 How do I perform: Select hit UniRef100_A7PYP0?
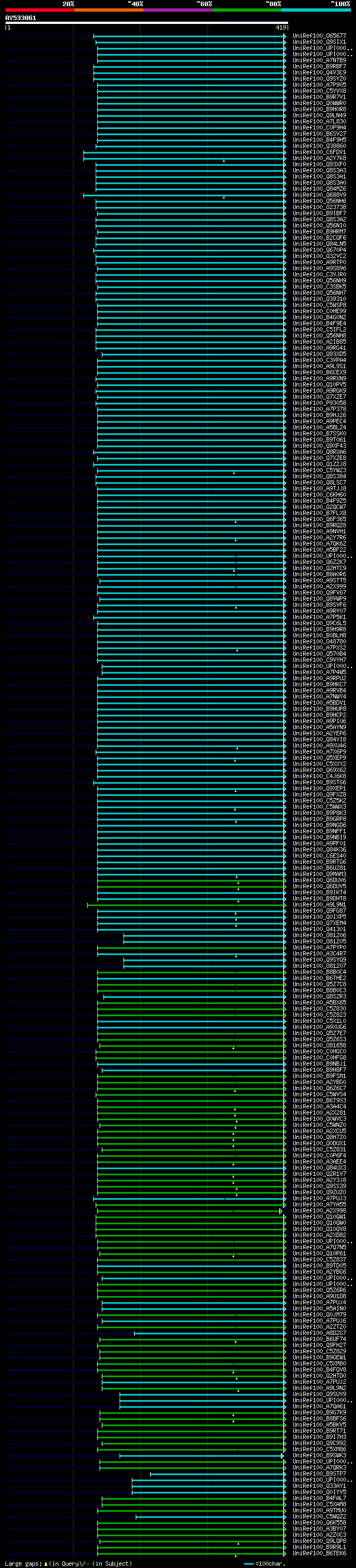(x=319, y=947)
